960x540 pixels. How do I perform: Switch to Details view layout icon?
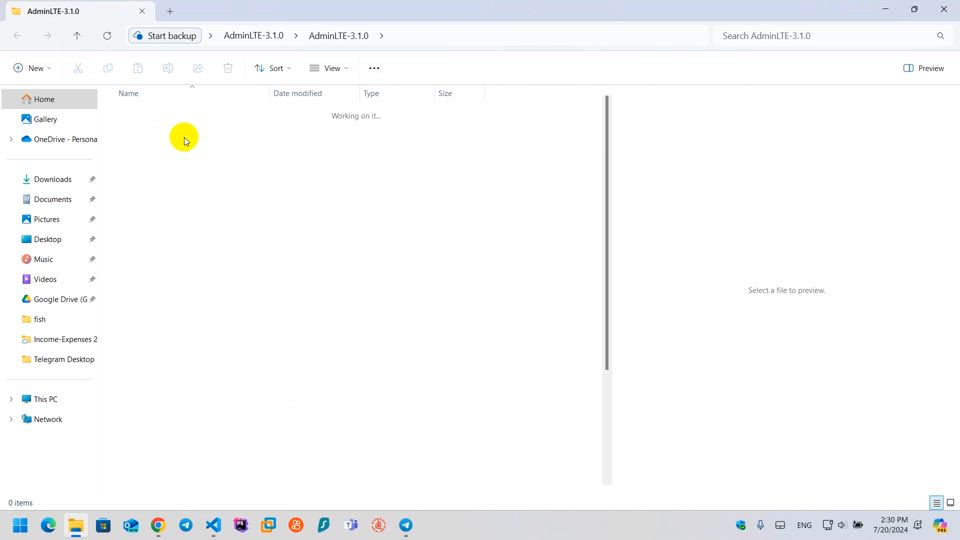point(936,503)
